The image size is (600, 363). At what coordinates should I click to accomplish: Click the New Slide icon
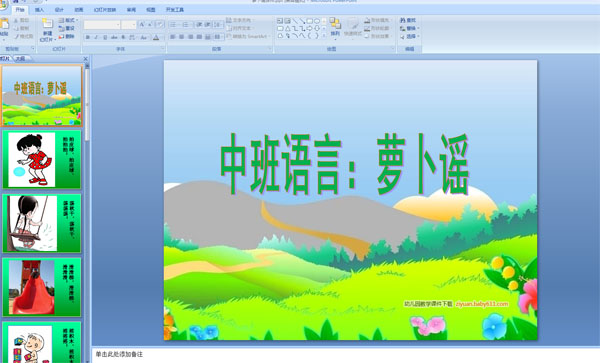(x=47, y=24)
